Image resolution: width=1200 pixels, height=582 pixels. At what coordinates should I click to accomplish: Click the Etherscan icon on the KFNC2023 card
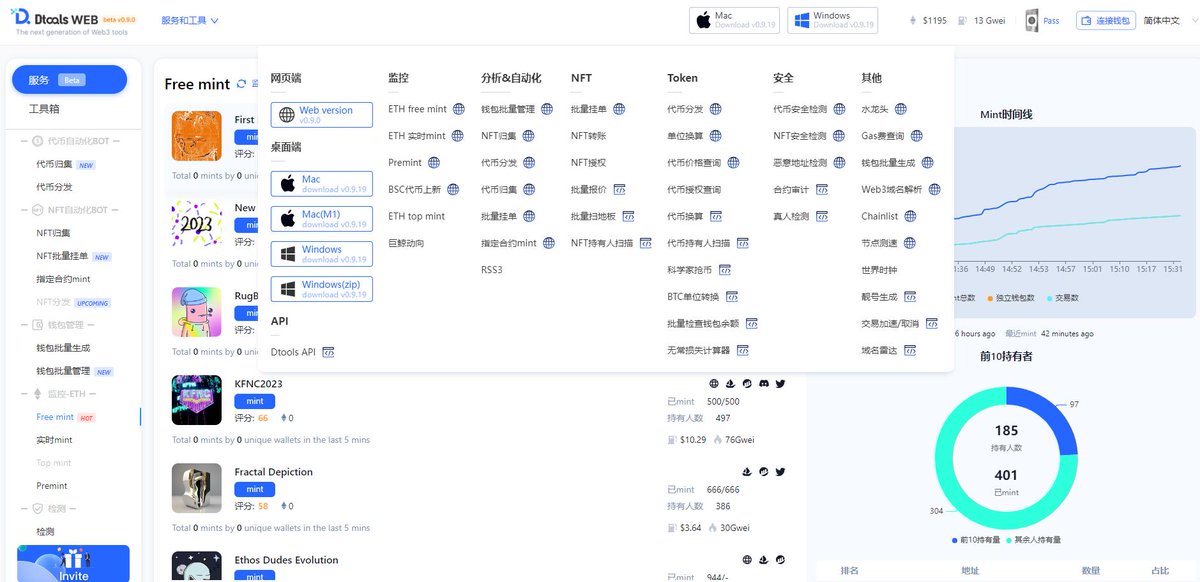click(x=747, y=383)
